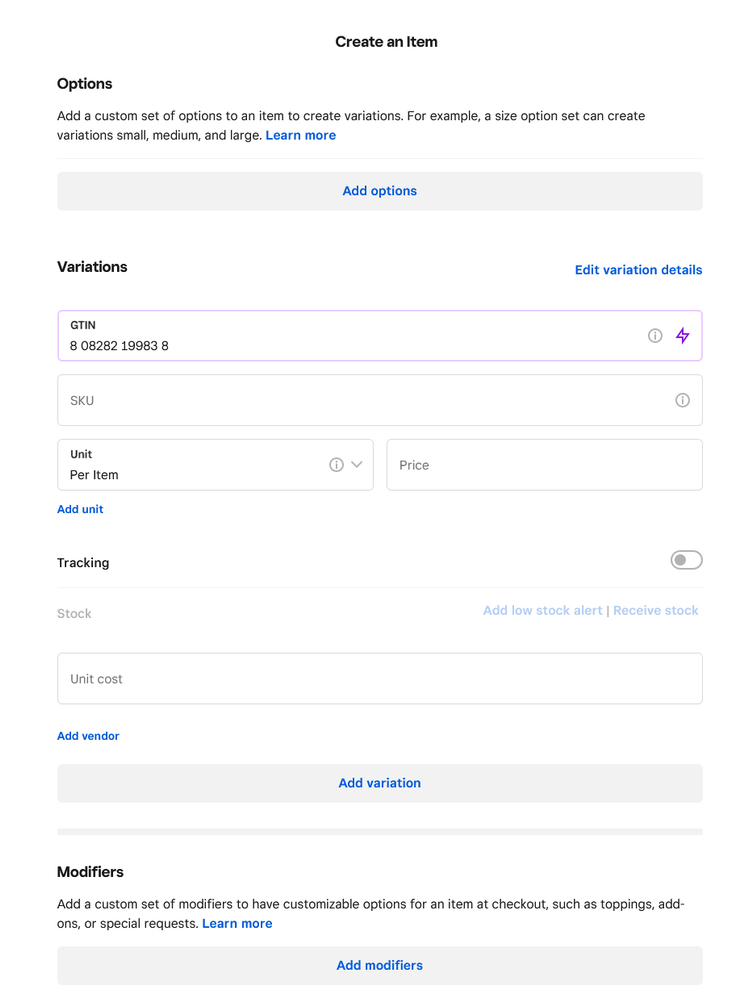Screen dimensions: 753x998
Task: Enable the Tracking toggle switch
Action: (686, 560)
